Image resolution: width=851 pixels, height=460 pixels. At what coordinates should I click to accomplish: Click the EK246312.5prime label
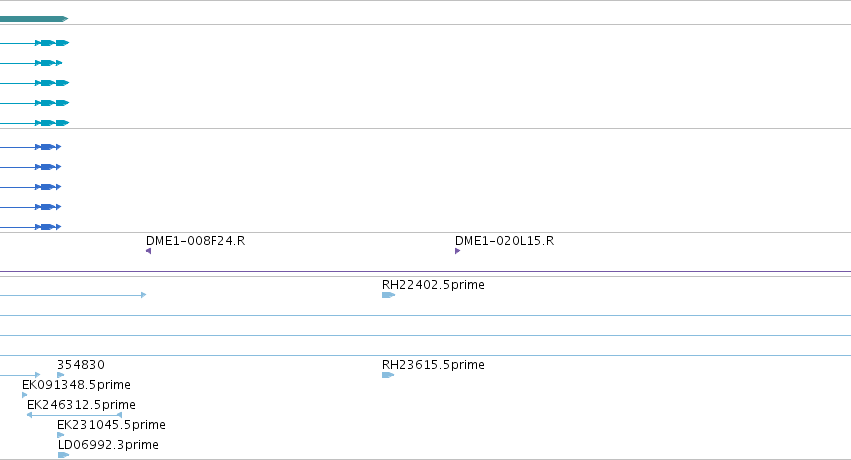tap(81, 405)
